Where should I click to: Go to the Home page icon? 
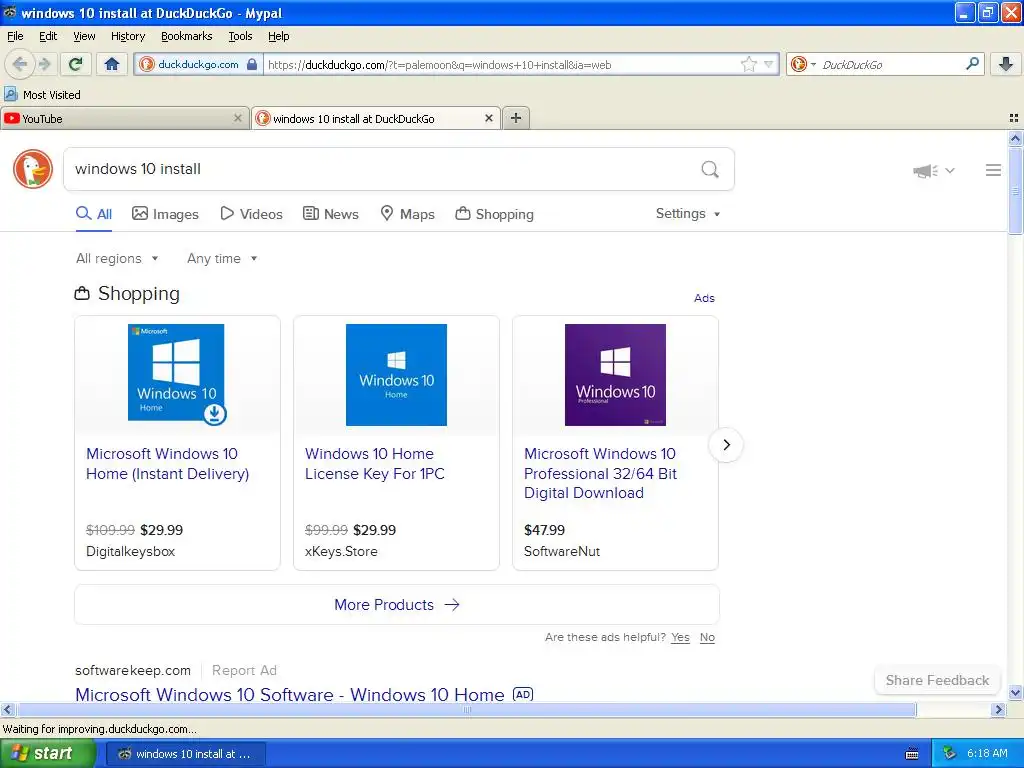tap(112, 64)
